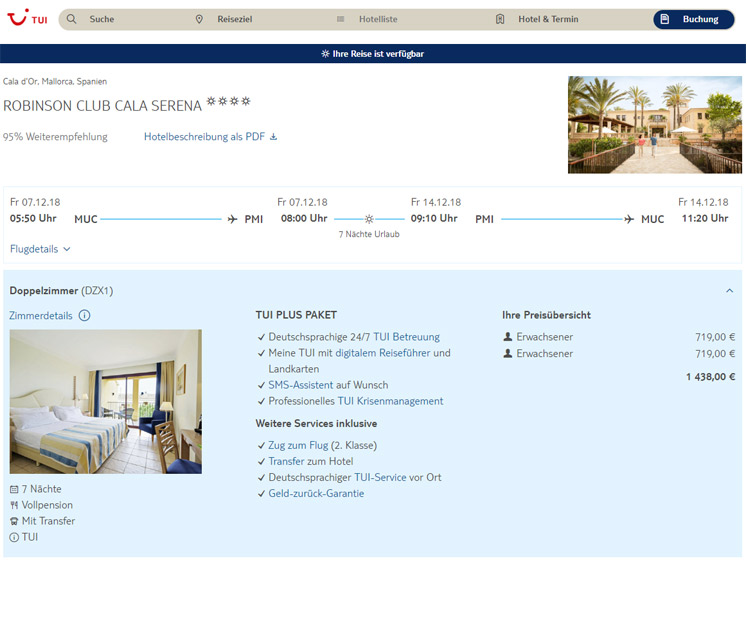Click the Hotel & Termin building icon
This screenshot has height=628, width=747.
pos(500,19)
